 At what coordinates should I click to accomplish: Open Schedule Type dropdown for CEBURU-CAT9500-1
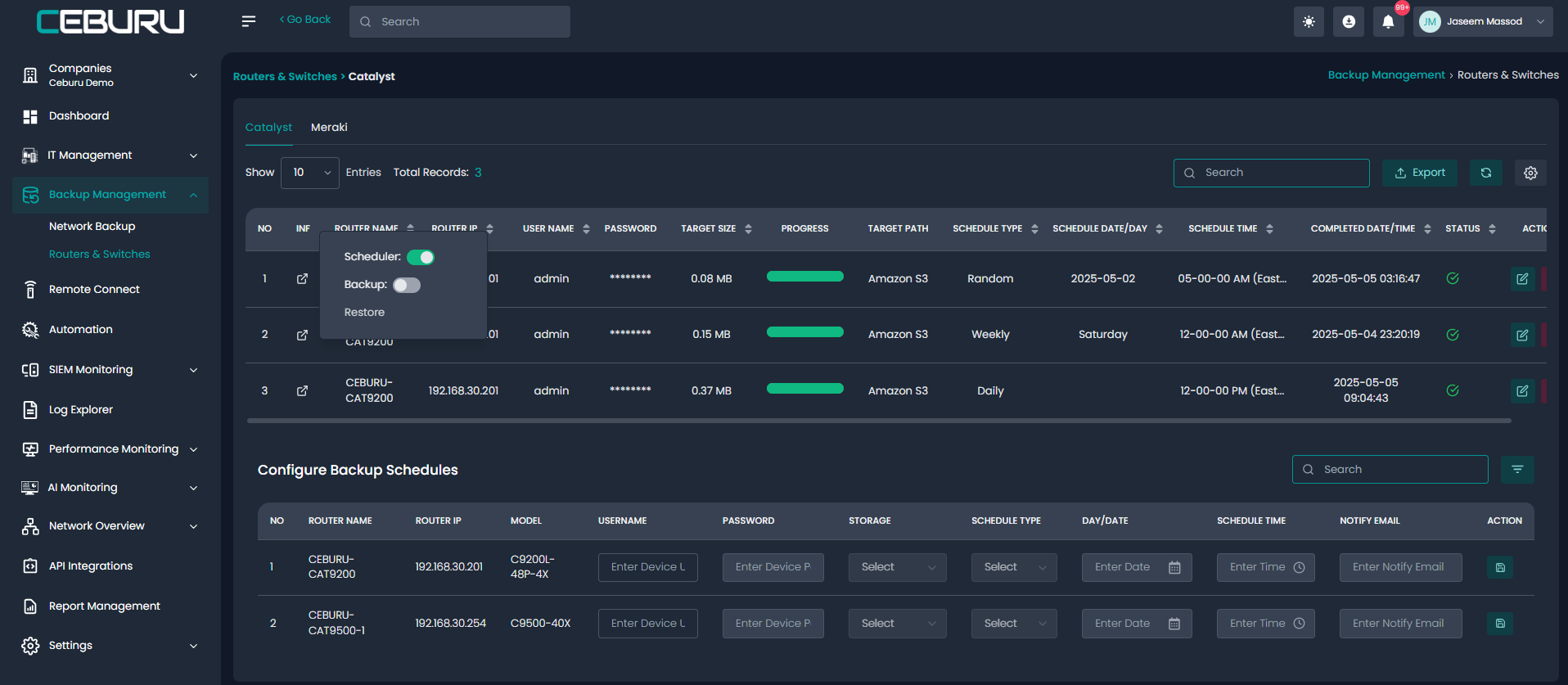[1014, 624]
